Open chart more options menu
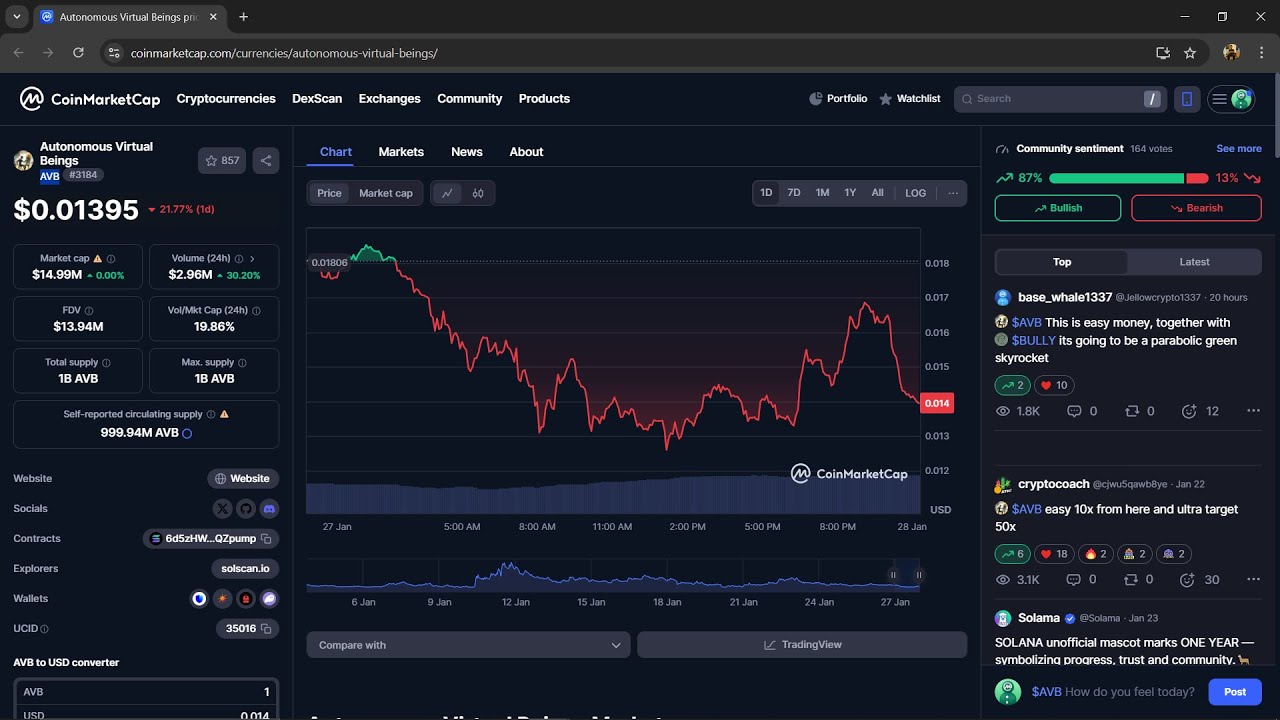The image size is (1280, 720). click(953, 193)
